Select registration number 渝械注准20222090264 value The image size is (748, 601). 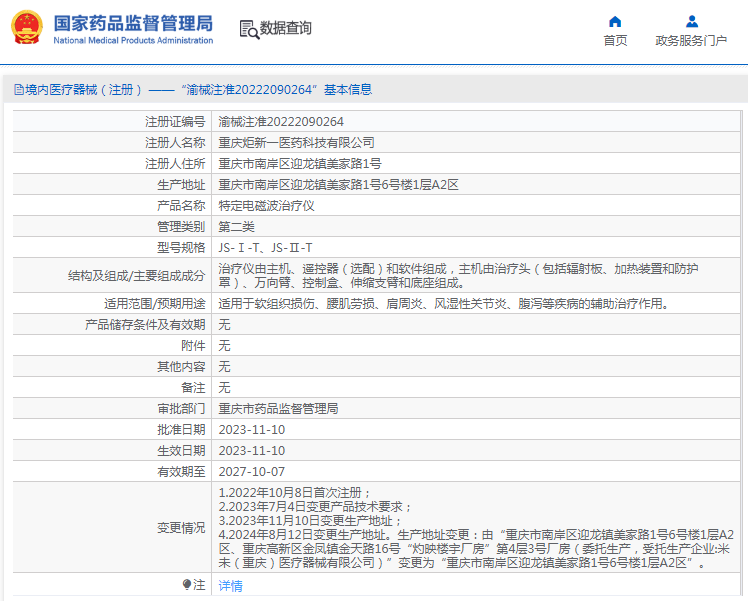[x=281, y=122]
